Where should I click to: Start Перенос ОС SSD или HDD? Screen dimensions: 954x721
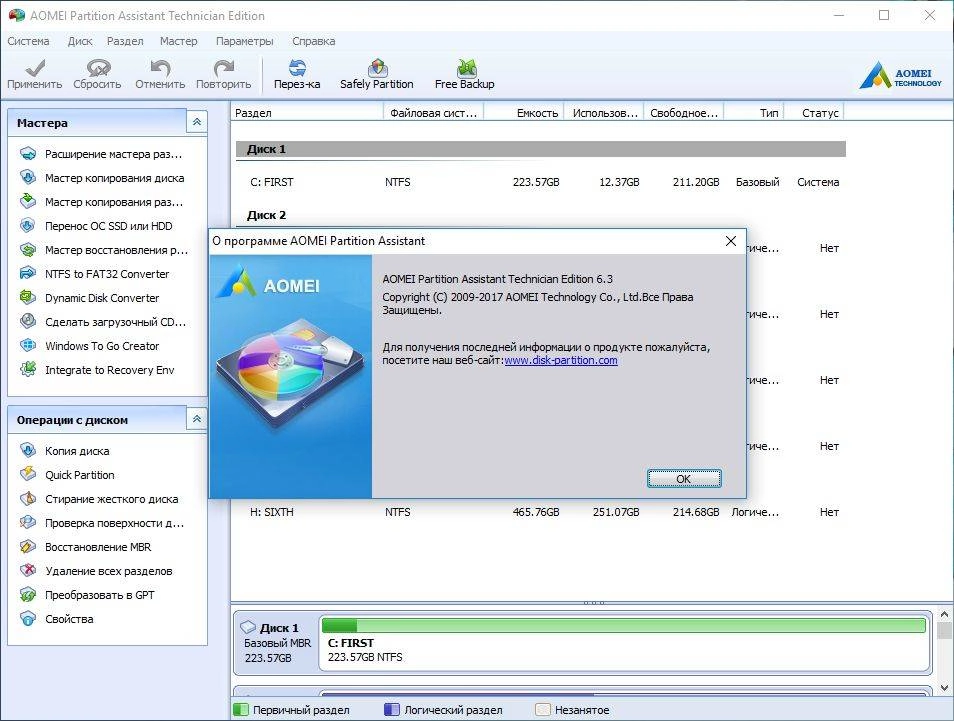[96, 226]
